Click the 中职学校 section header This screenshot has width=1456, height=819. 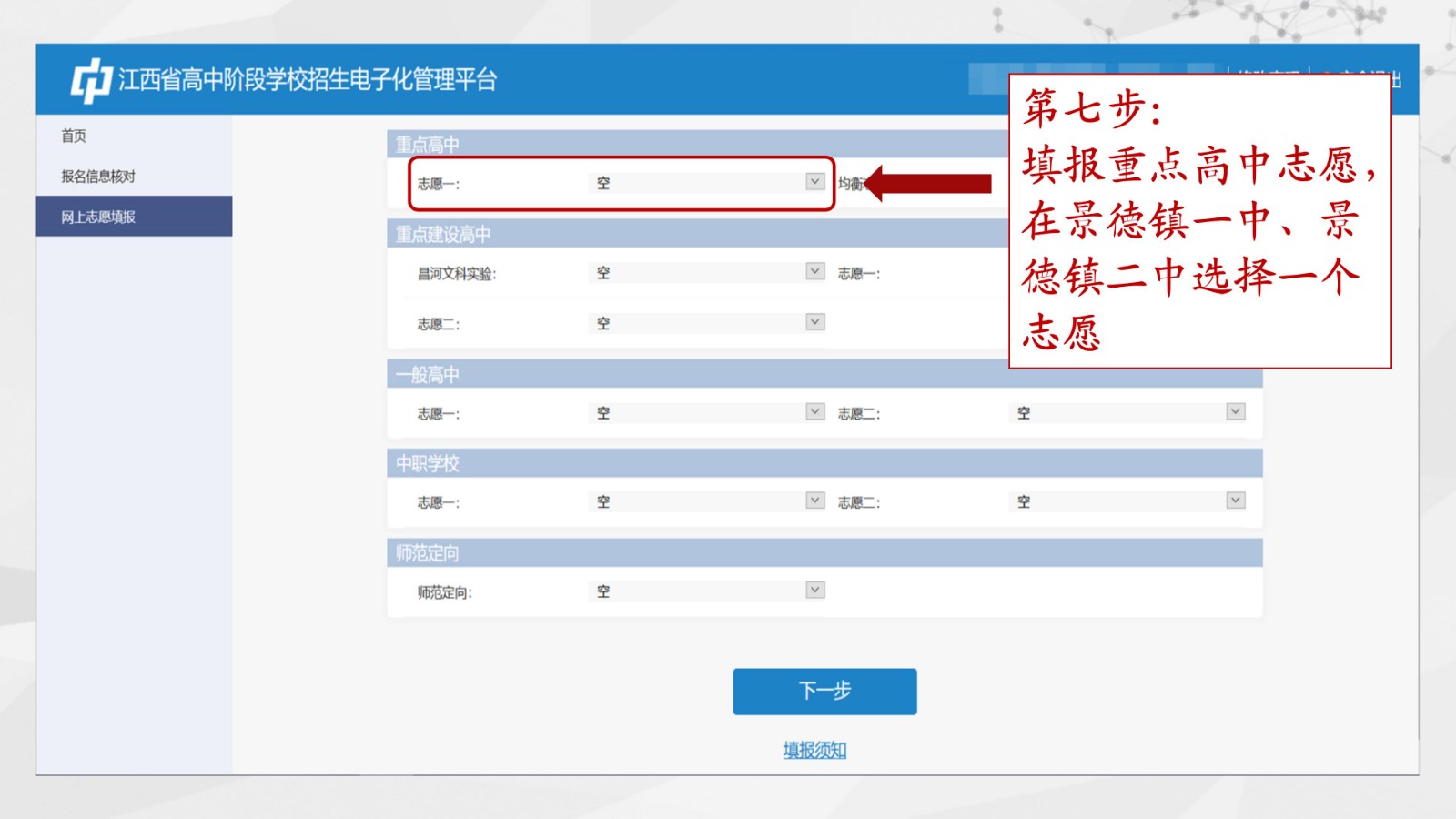[428, 464]
